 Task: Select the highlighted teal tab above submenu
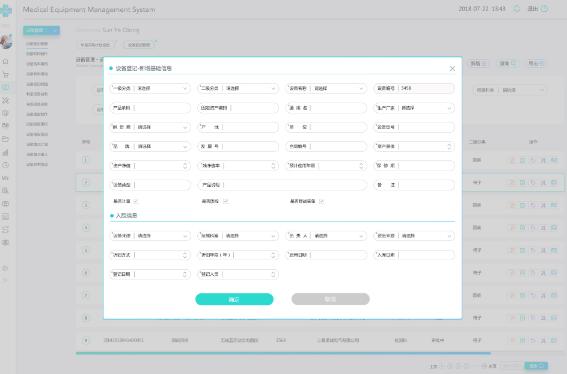coord(41,31)
